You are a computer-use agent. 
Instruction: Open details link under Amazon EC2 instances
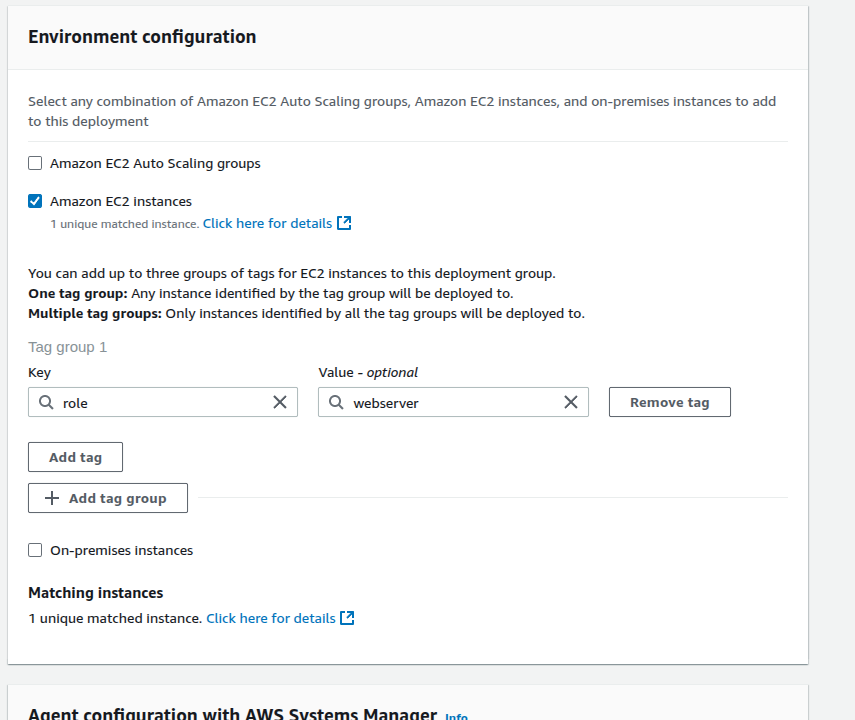coord(267,223)
